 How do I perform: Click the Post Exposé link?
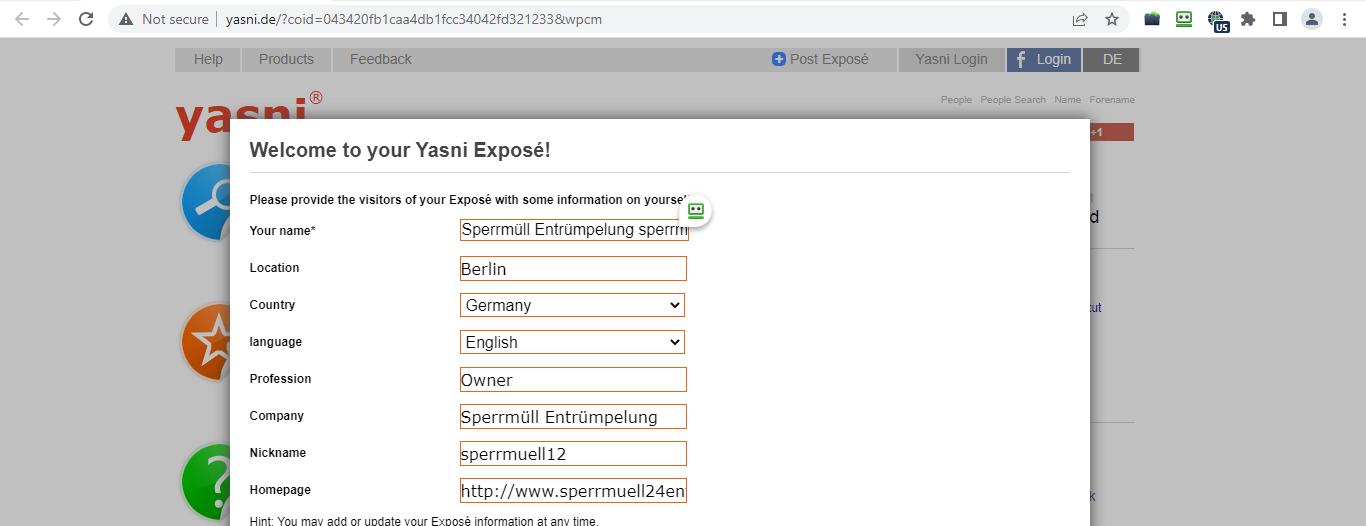[820, 59]
